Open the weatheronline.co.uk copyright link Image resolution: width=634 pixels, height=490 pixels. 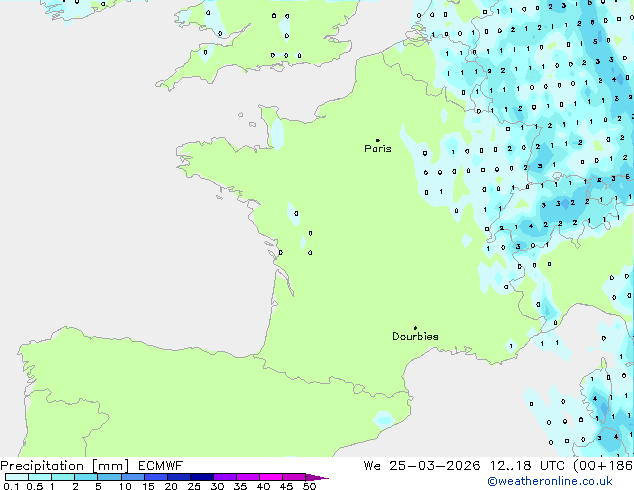[550, 481]
